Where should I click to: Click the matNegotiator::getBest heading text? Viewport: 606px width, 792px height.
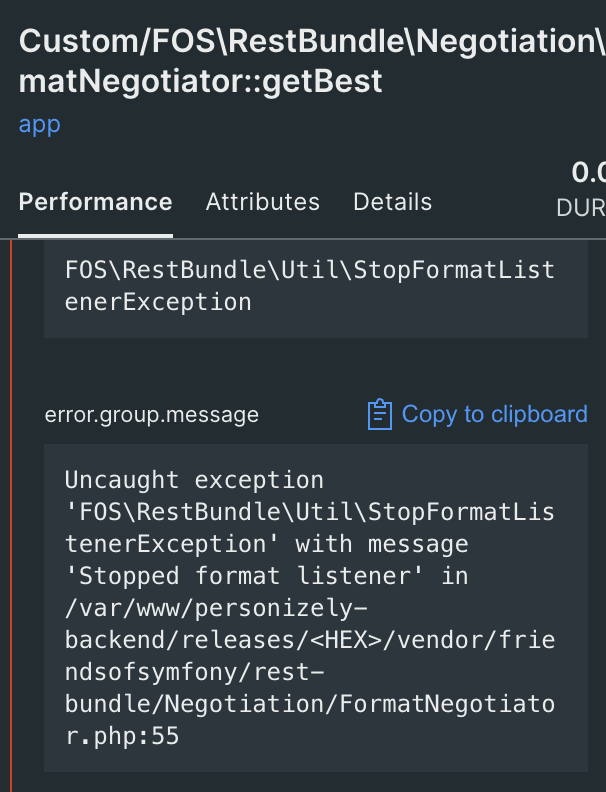200,81
